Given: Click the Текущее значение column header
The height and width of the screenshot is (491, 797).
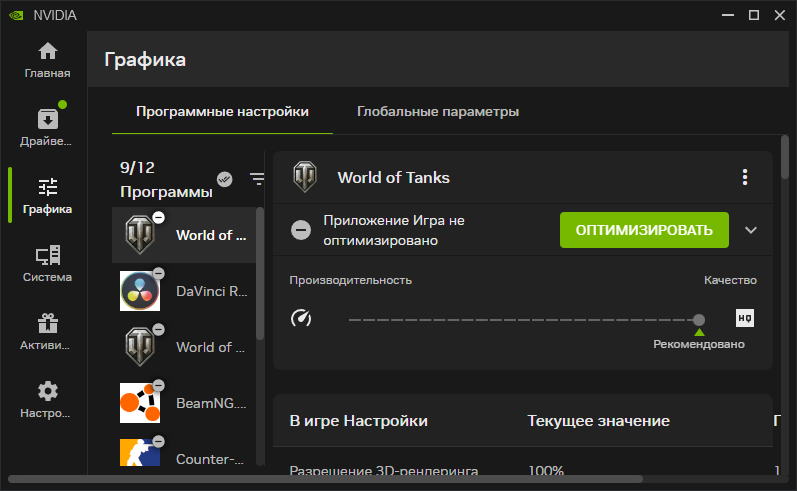Looking at the screenshot, I should click(598, 421).
